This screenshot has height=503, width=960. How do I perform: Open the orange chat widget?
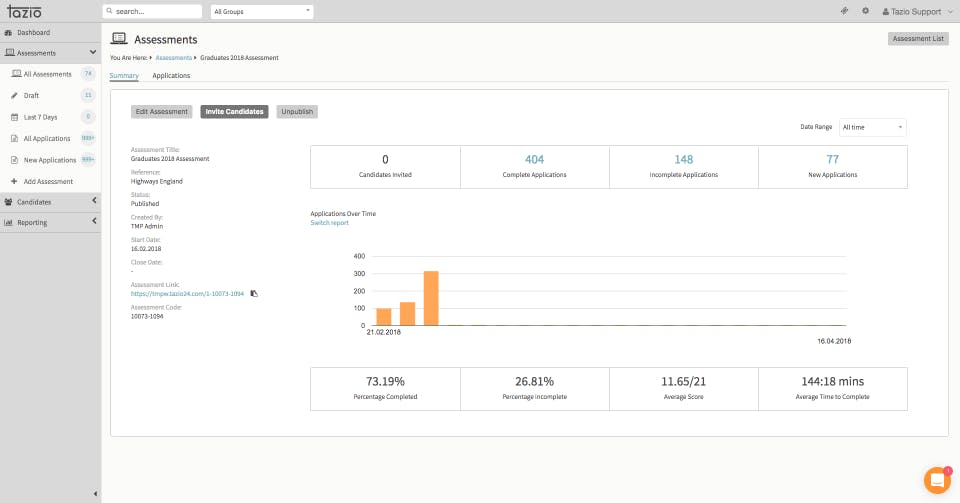point(937,480)
